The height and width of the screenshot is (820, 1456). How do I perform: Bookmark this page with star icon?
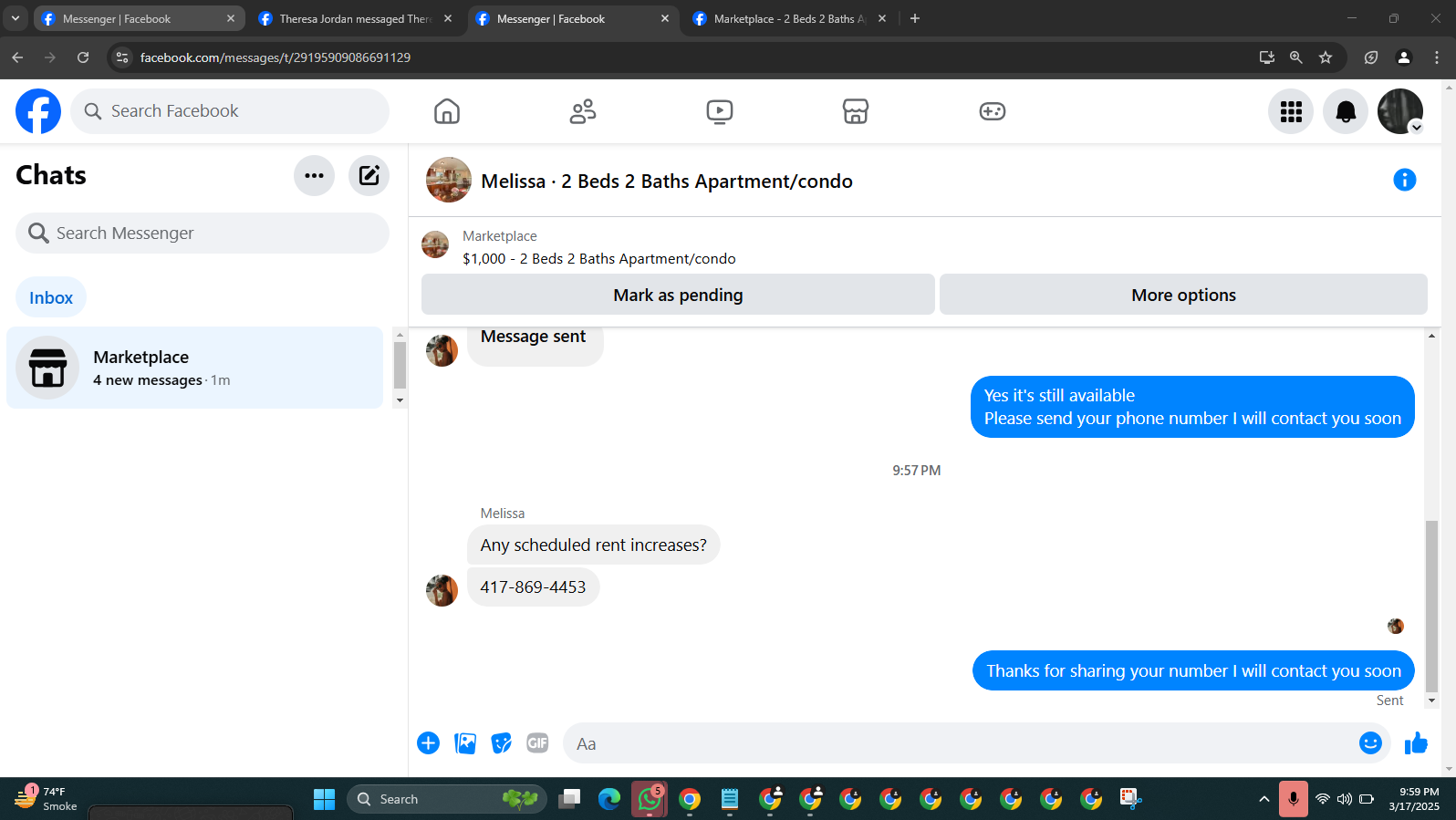pos(1326,57)
